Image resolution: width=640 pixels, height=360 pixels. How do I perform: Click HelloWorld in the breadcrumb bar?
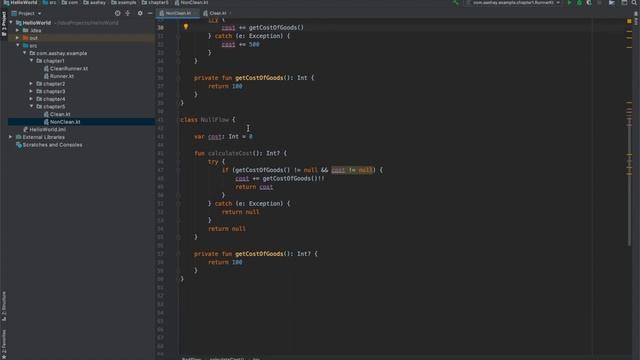[20, 2]
